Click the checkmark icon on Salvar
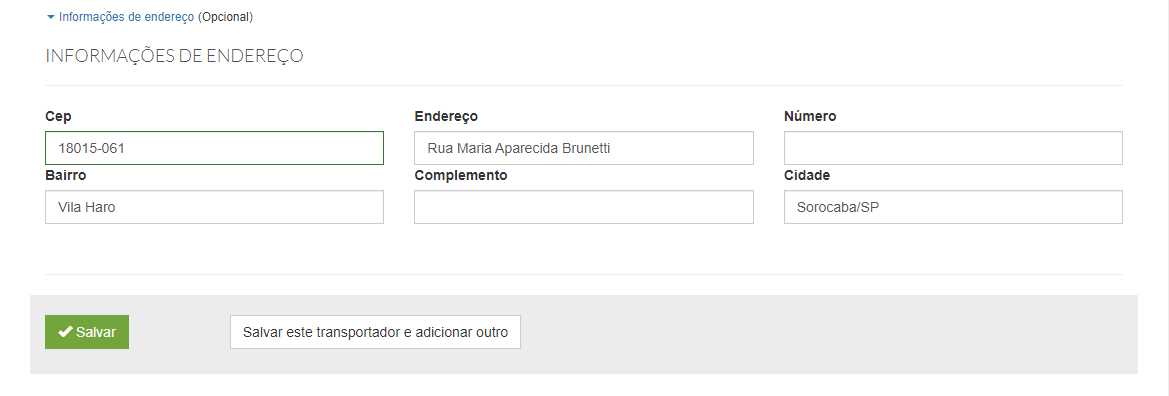The image size is (1169, 396). coord(66,332)
